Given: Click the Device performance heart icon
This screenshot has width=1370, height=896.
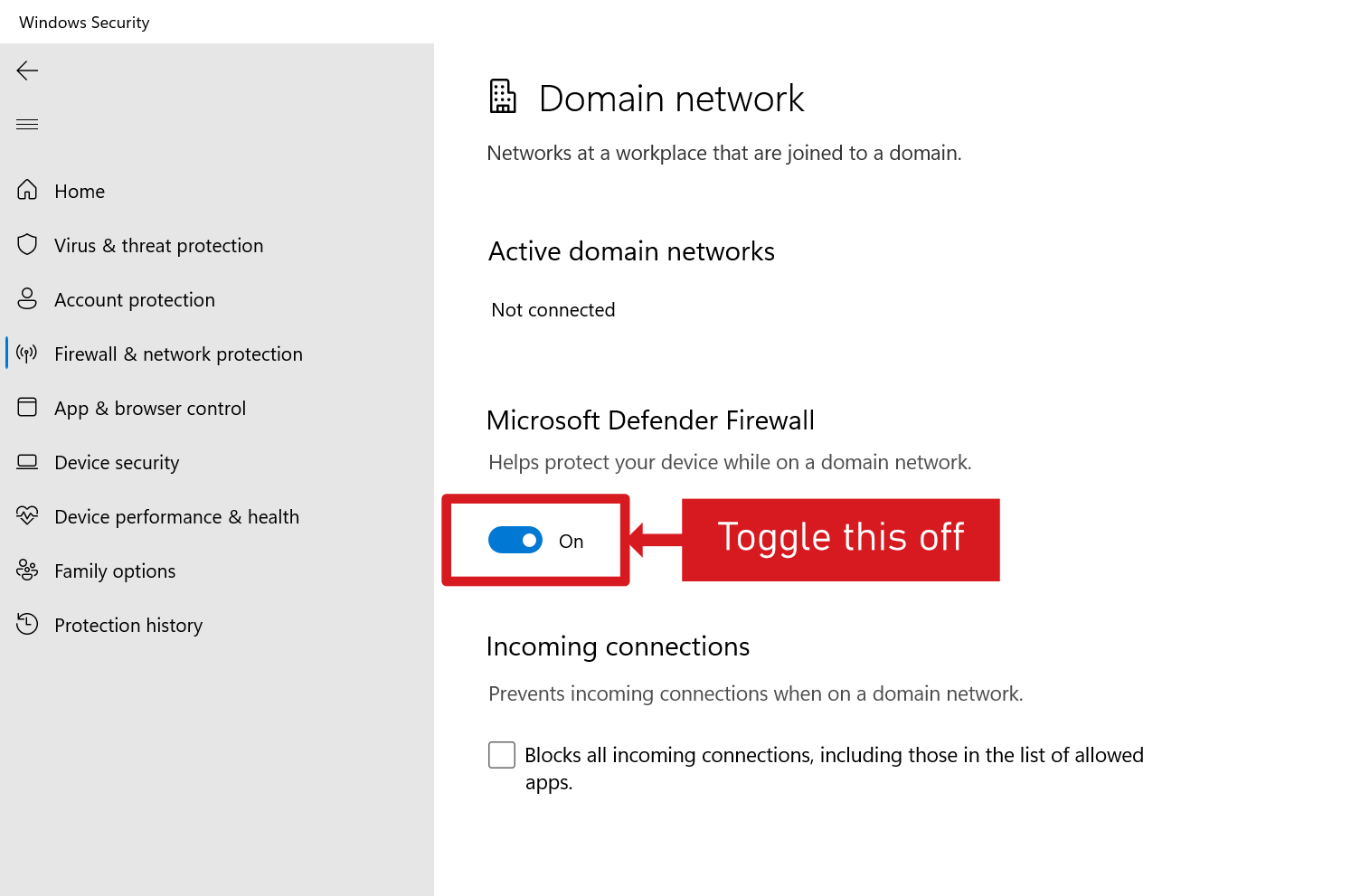Looking at the screenshot, I should tap(27, 515).
